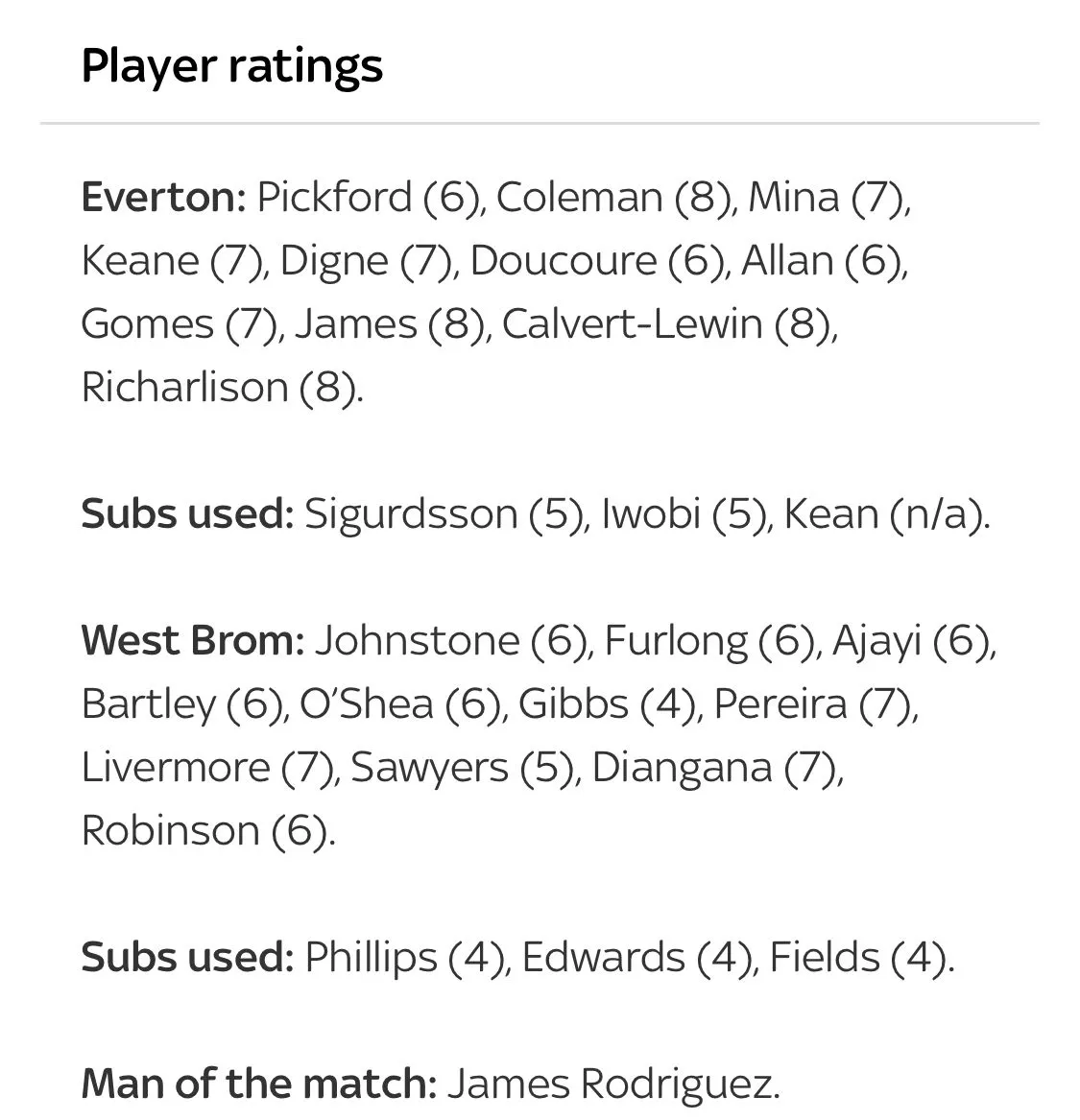Select the bold West Brom team label
The height and width of the screenshot is (1120, 1080).
pyautogui.click(x=191, y=641)
